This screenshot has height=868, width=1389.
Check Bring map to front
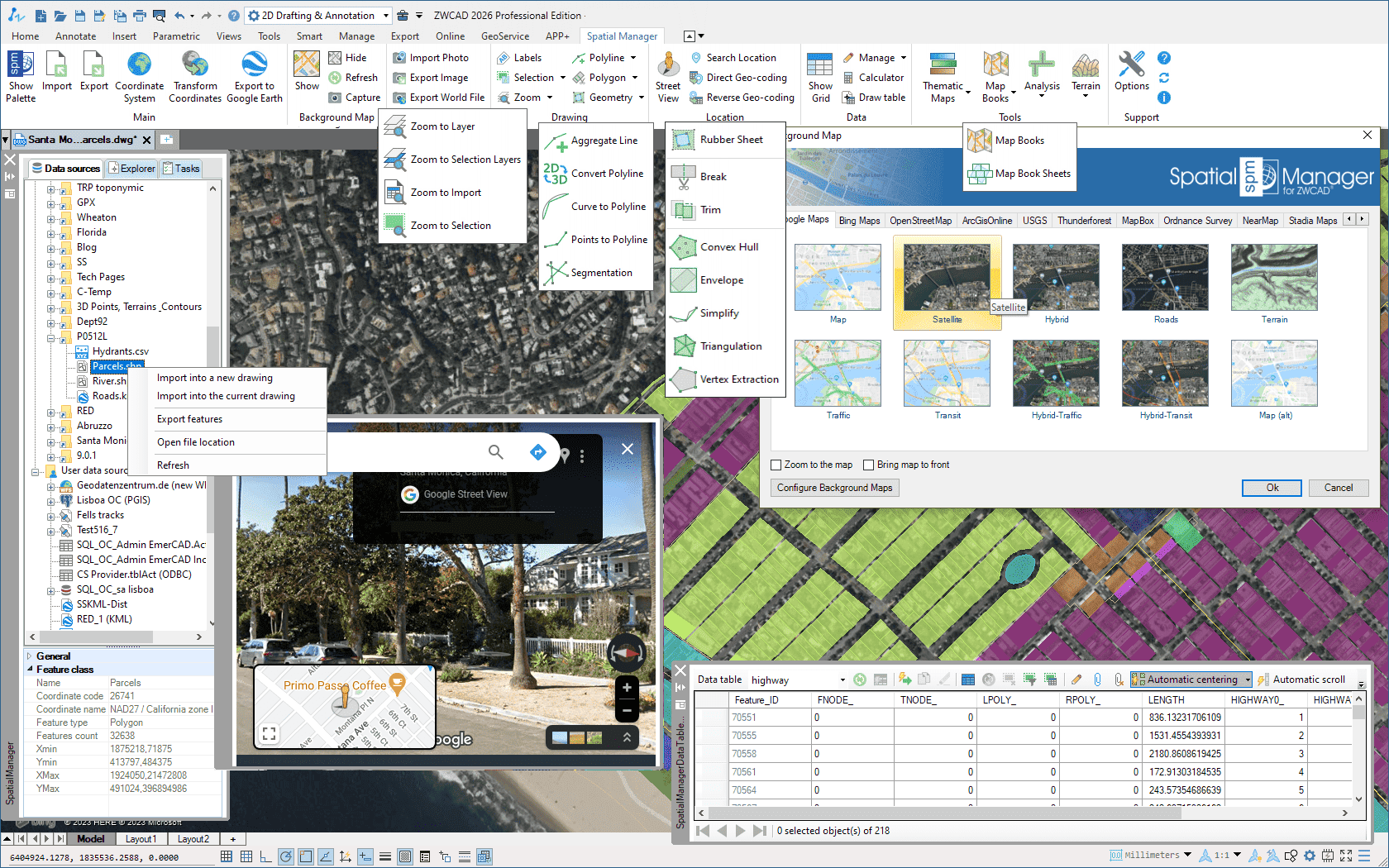click(x=869, y=465)
